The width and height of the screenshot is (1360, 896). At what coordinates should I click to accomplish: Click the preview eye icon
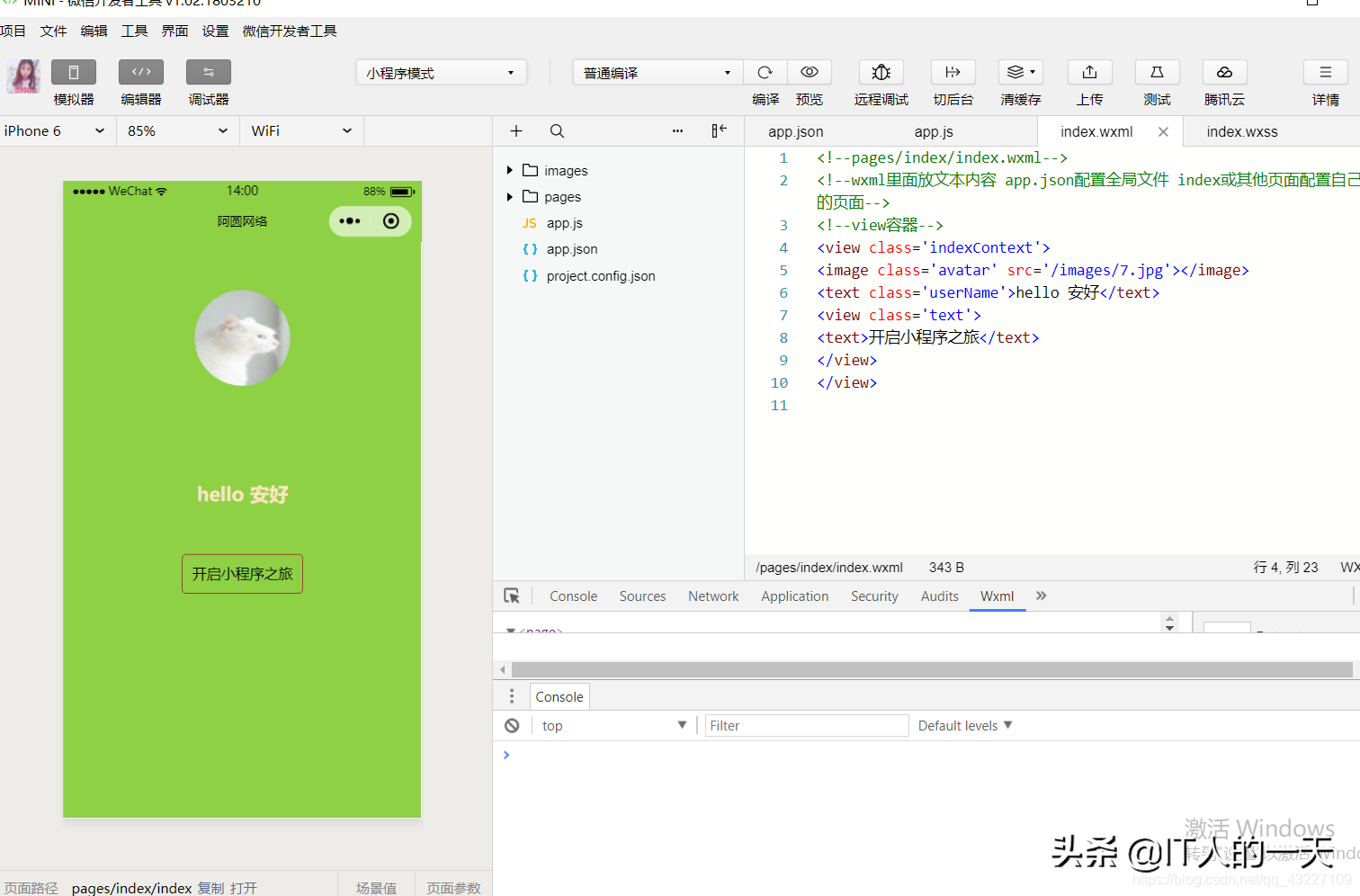(x=810, y=73)
